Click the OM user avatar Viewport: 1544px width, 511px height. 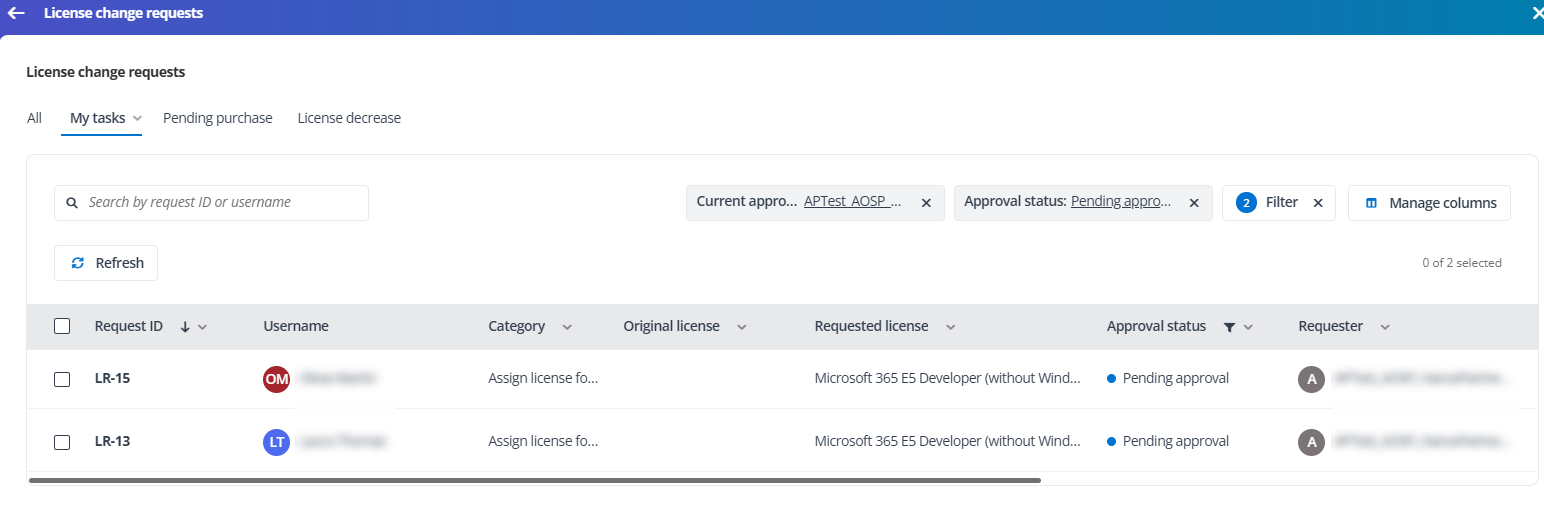(276, 379)
